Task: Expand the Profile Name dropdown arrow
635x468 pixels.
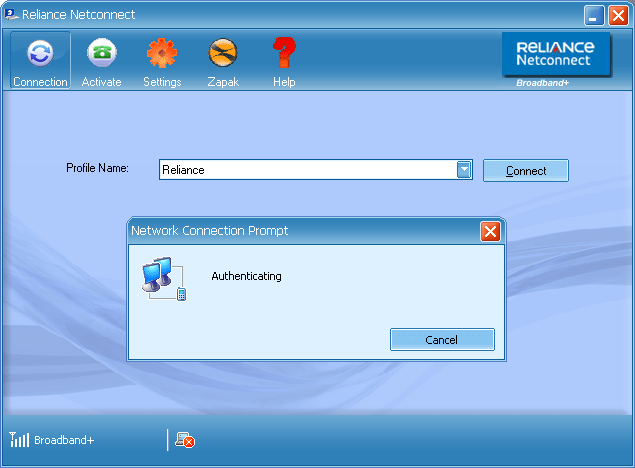Action: [x=464, y=170]
